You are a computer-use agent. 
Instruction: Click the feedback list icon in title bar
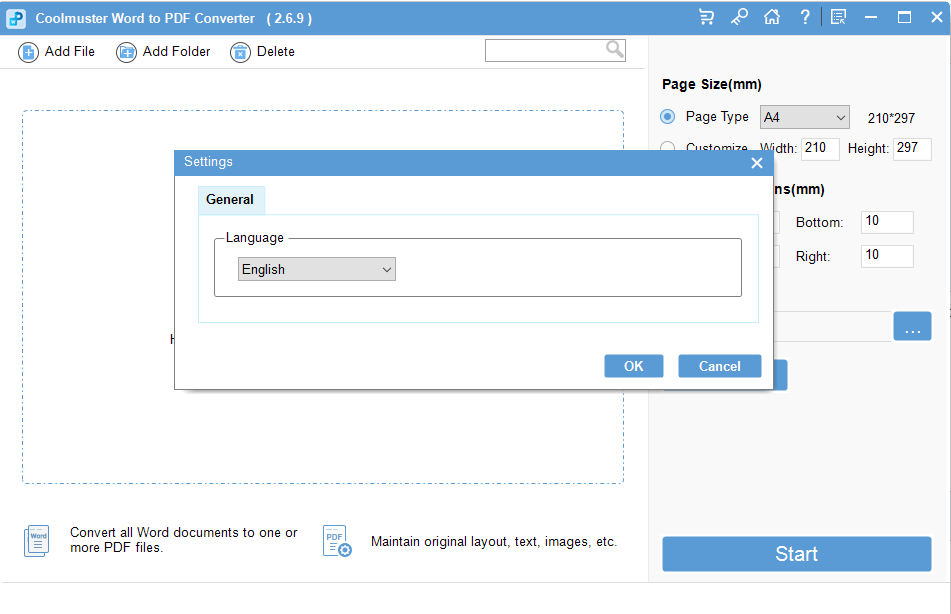(x=838, y=17)
